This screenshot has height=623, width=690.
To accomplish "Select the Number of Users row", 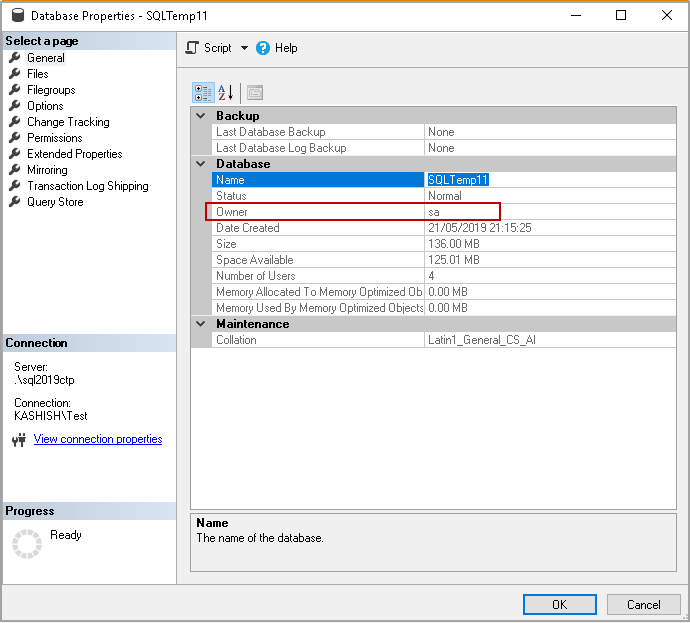I will [444, 276].
